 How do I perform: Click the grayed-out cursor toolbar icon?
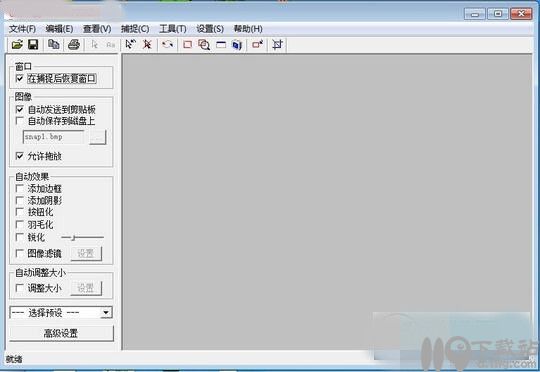coord(94,45)
